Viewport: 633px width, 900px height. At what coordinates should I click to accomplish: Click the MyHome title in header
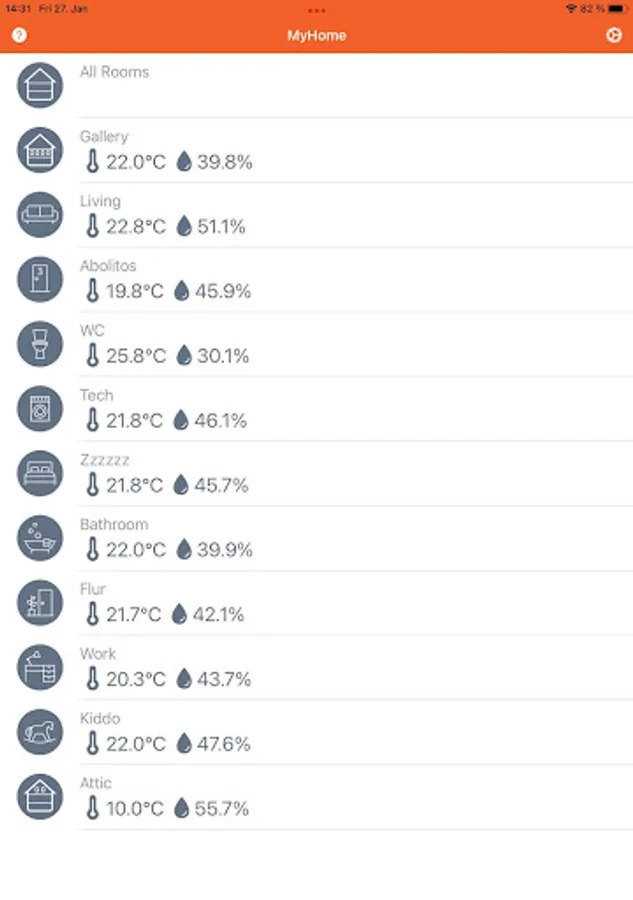(317, 36)
